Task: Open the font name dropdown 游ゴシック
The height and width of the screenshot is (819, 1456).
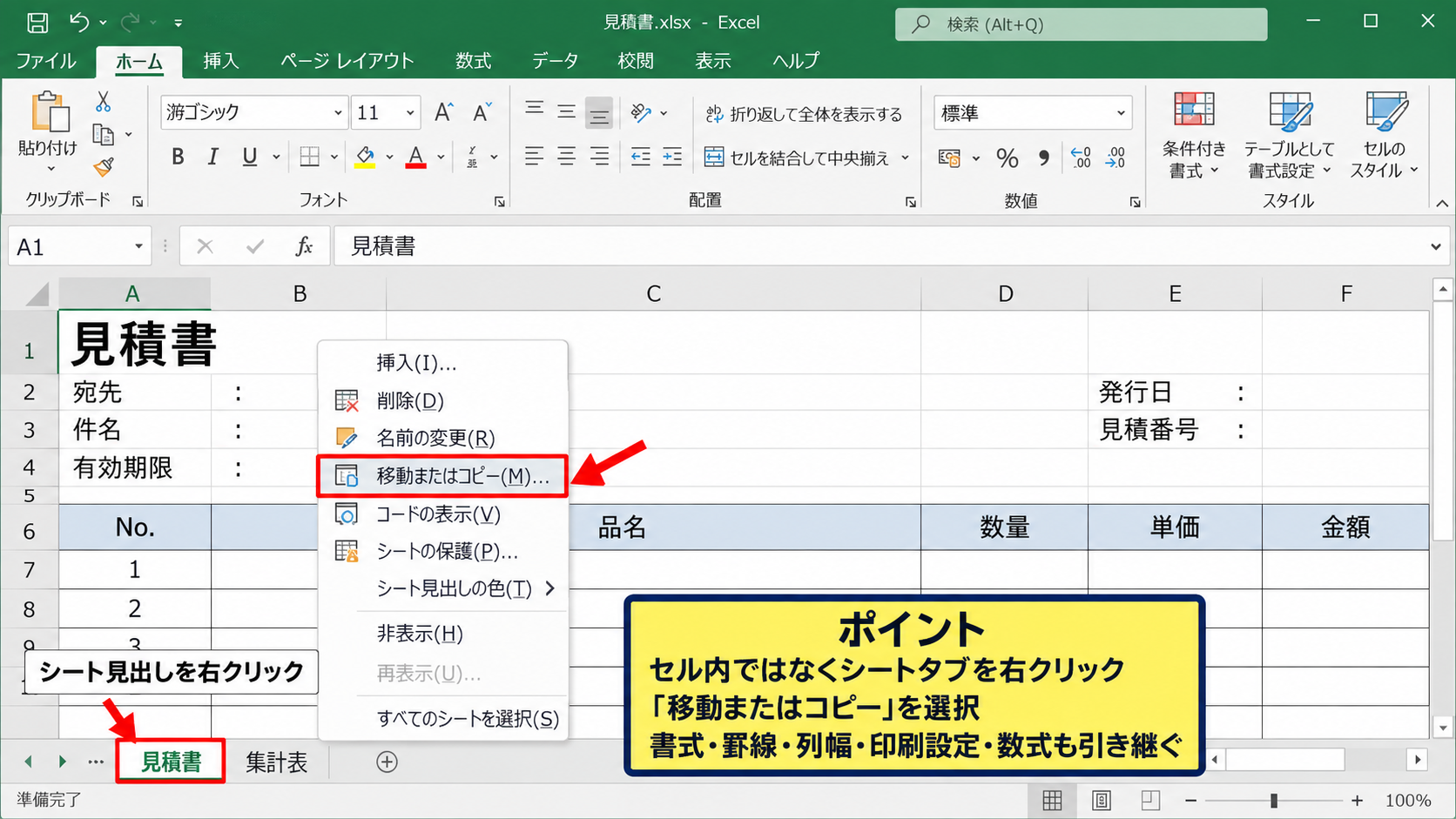Action: pyautogui.click(x=338, y=113)
